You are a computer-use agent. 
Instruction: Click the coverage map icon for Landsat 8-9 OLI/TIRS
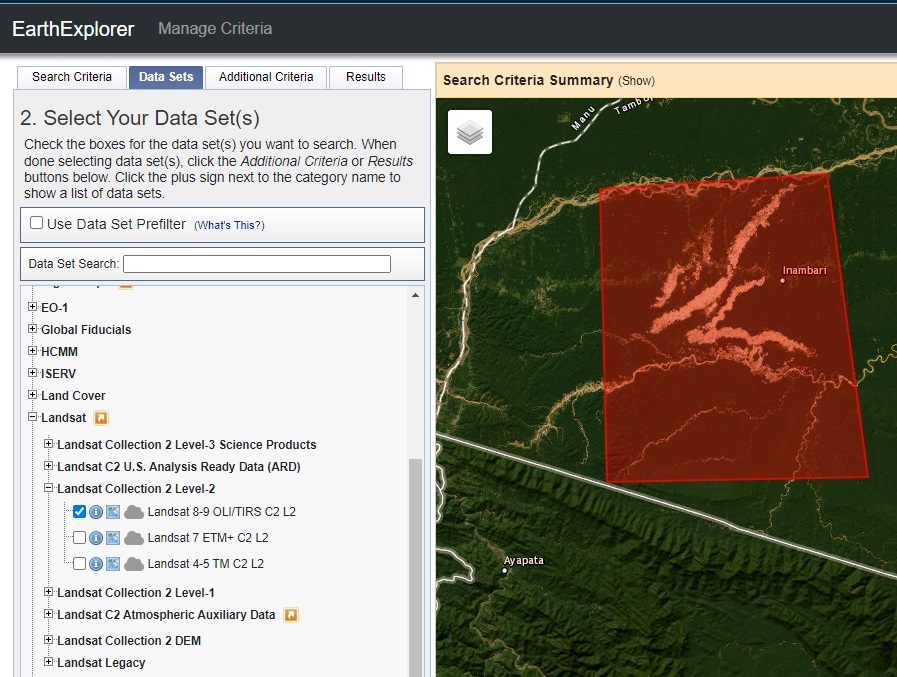[x=113, y=512]
